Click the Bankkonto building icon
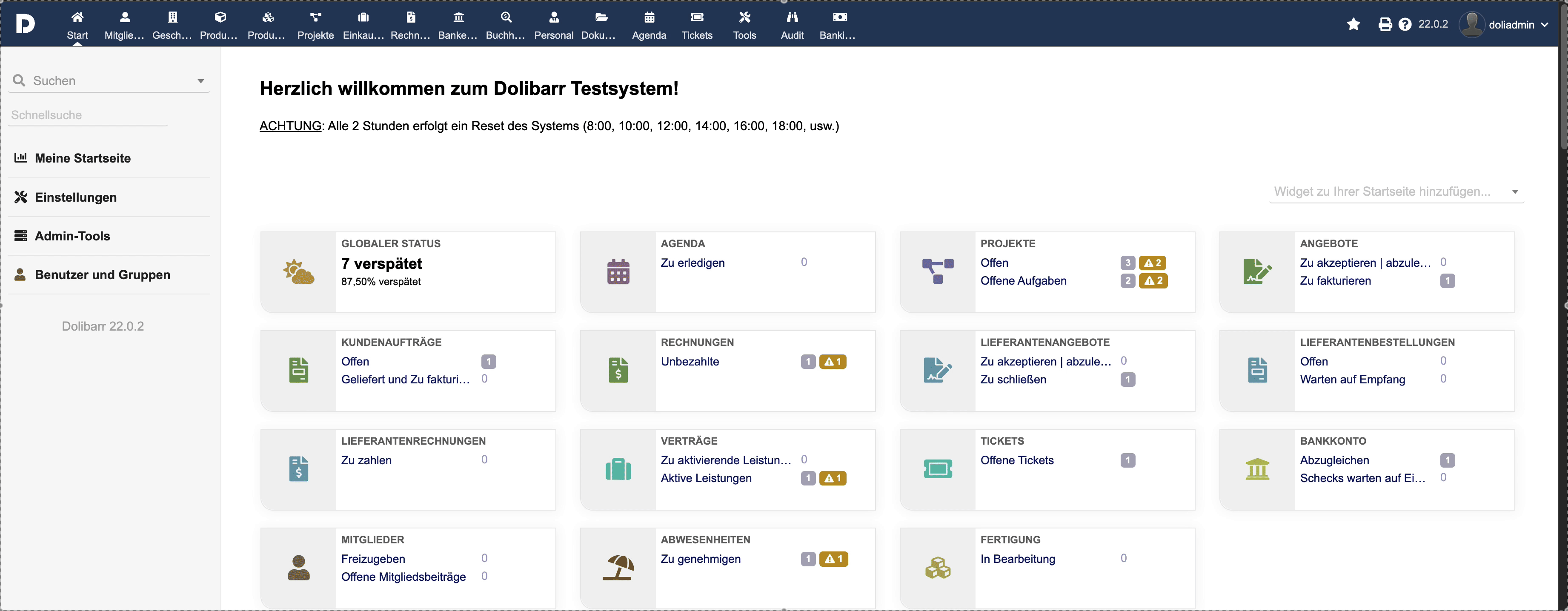The height and width of the screenshot is (611, 1568). [1257, 469]
